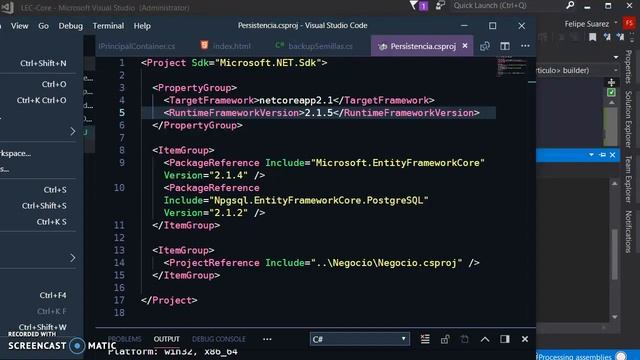
Task: Maximize the bottom panel with the chevron
Action: (x=484, y=339)
